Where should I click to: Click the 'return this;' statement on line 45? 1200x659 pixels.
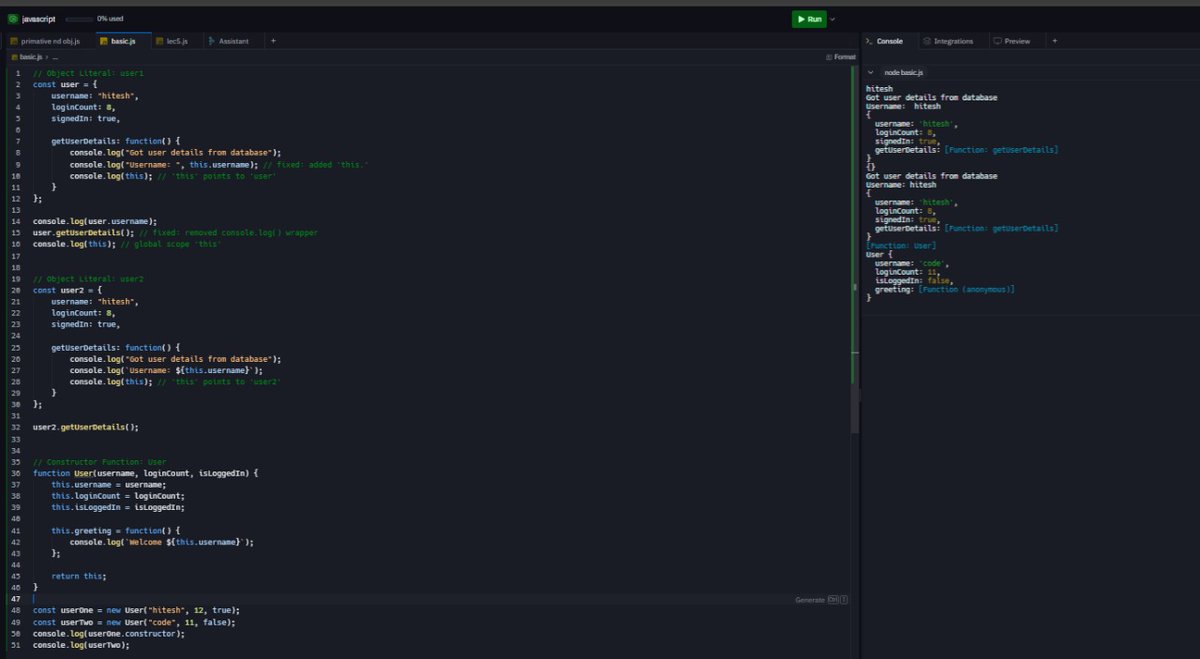tap(78, 576)
